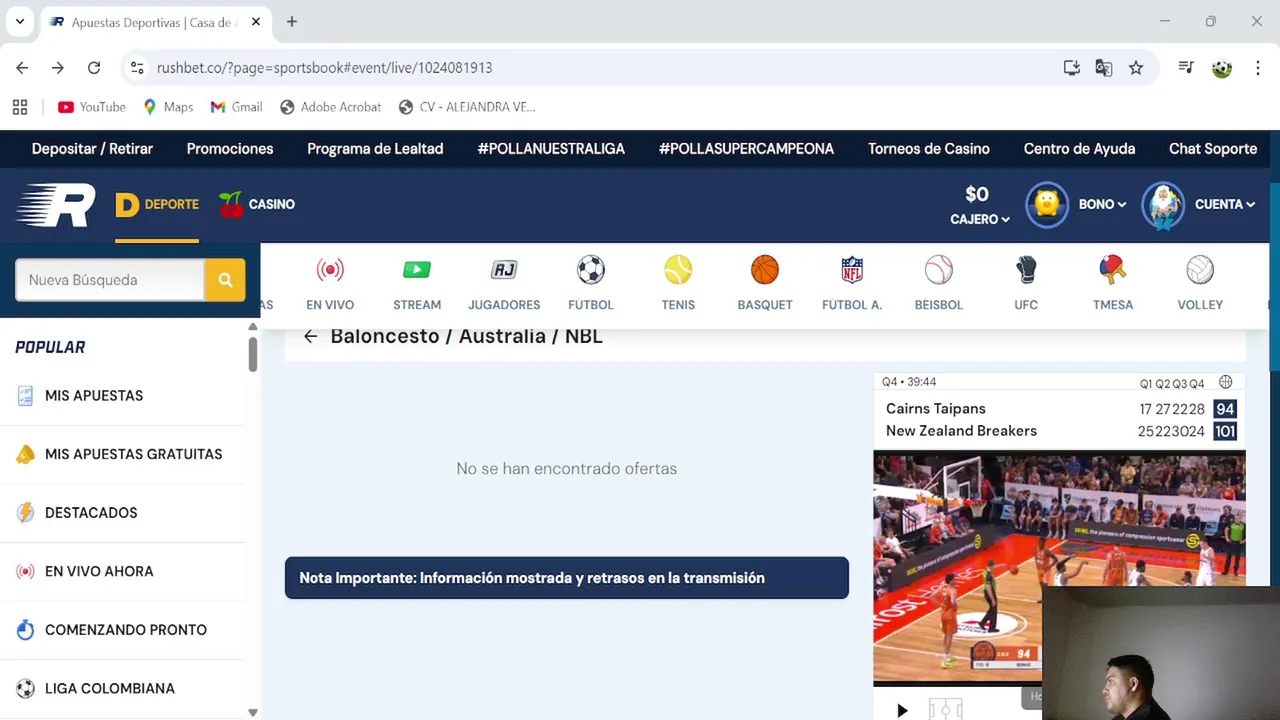The width and height of the screenshot is (1280, 720).
Task: Open the Promociones menu item
Action: coord(230,149)
